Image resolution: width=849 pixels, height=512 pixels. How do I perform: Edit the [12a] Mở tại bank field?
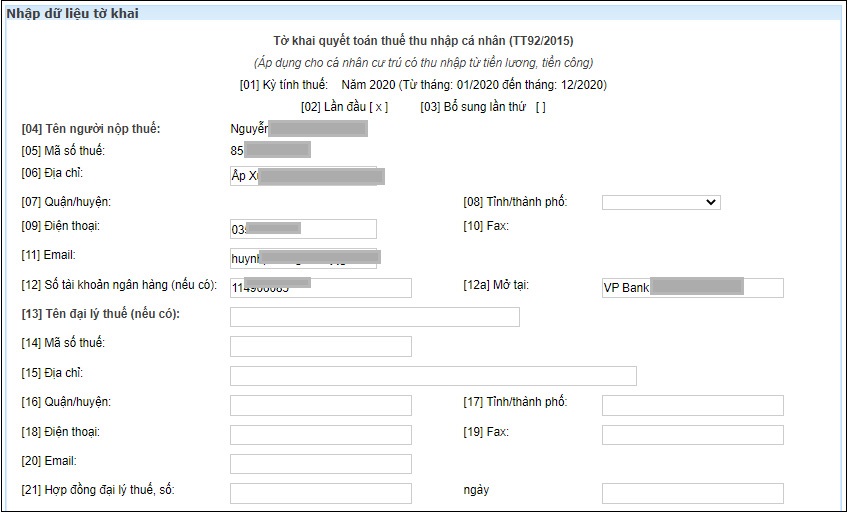[692, 288]
